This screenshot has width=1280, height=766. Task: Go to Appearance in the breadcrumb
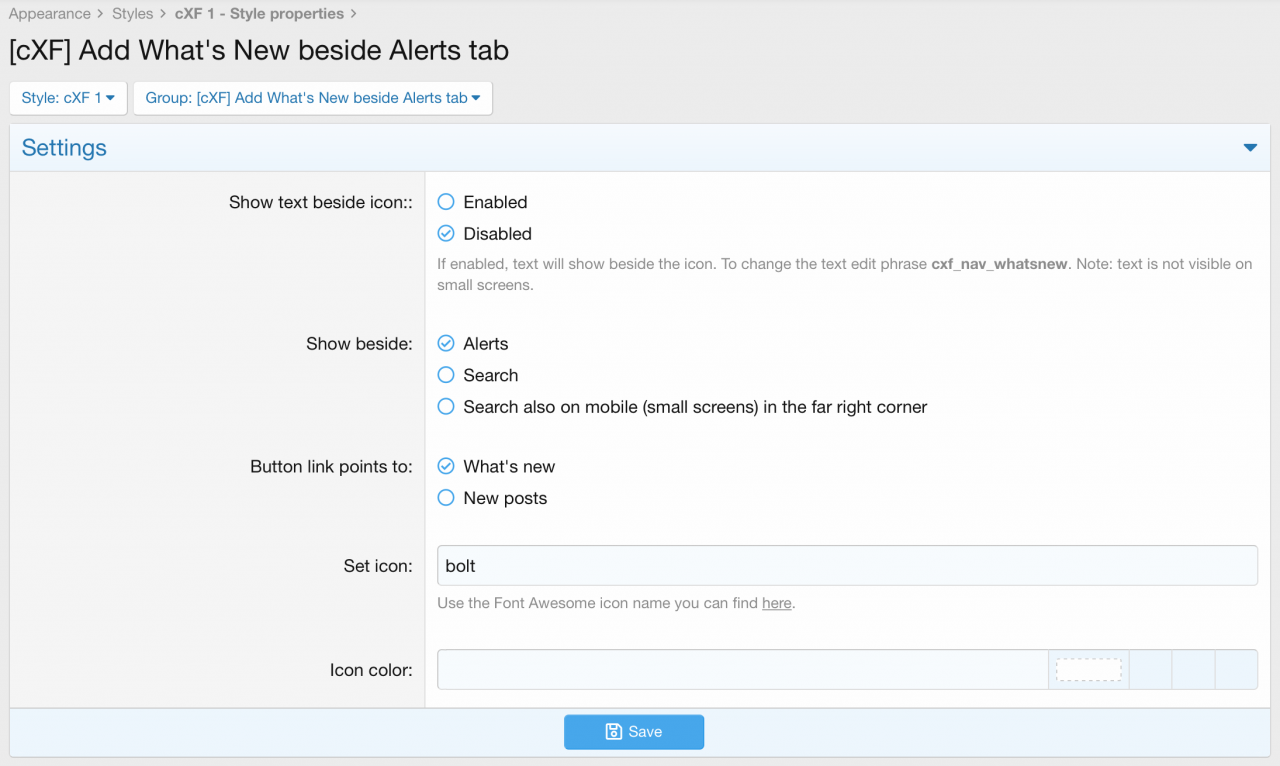point(50,14)
